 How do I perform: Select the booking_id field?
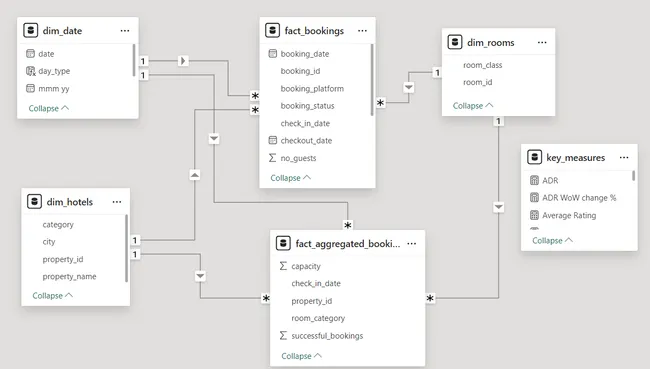tap(301, 71)
